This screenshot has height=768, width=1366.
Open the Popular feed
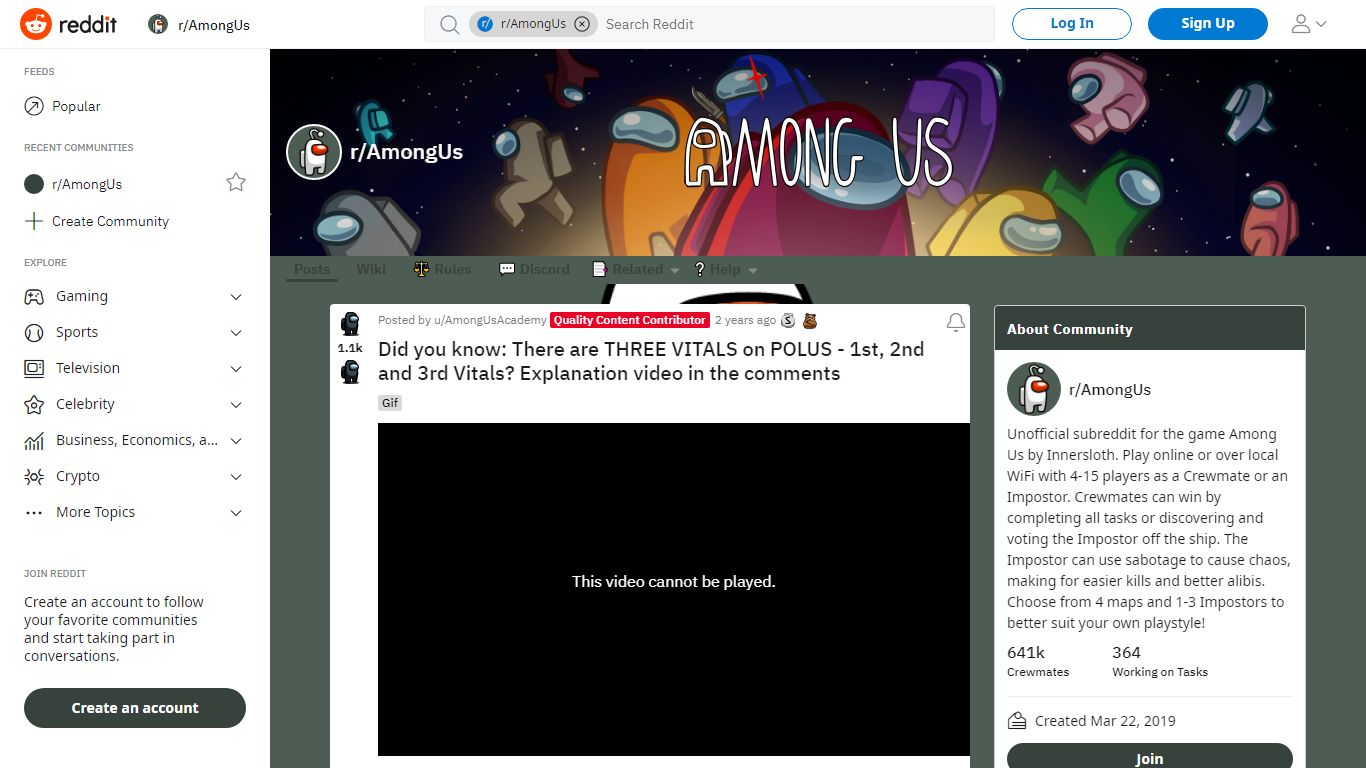pyautogui.click(x=76, y=106)
